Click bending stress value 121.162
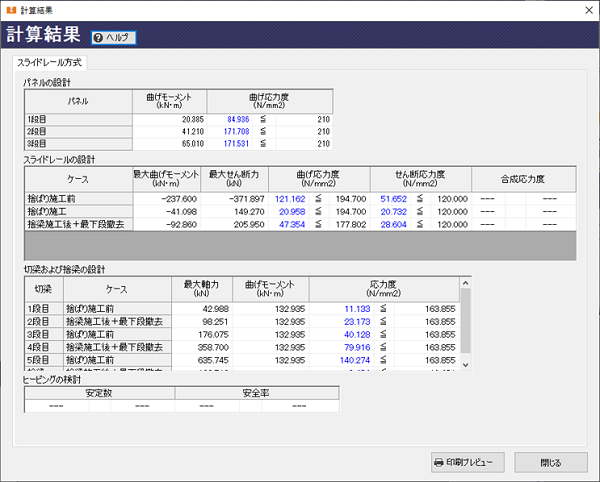Viewport: 600px width, 482px height. (290, 199)
